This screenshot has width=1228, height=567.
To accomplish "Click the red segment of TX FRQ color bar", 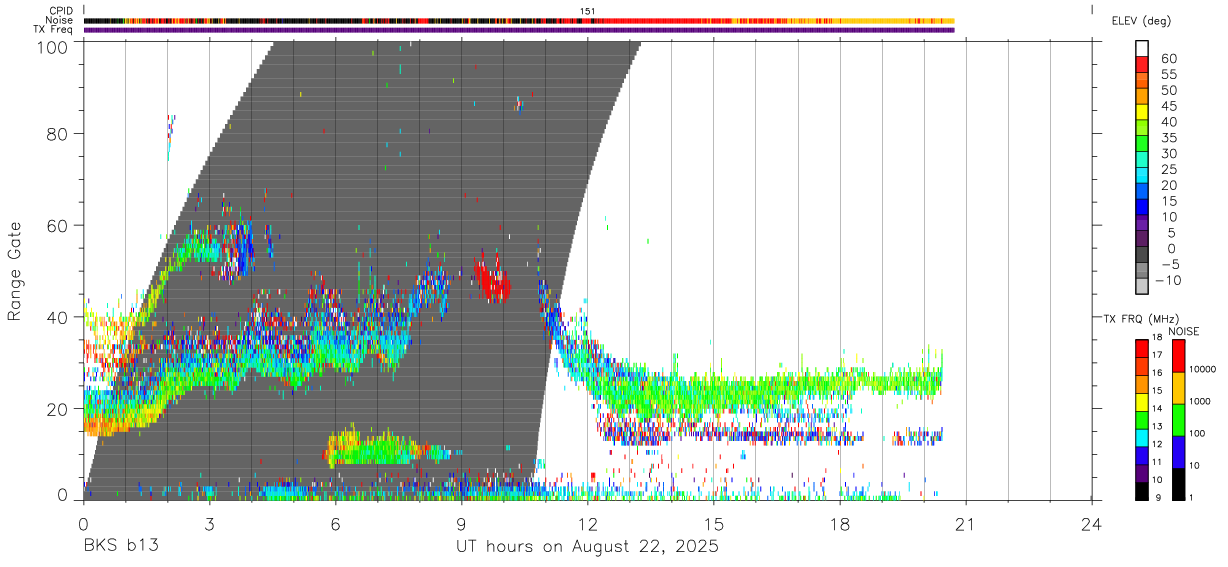I will coord(1142,347).
